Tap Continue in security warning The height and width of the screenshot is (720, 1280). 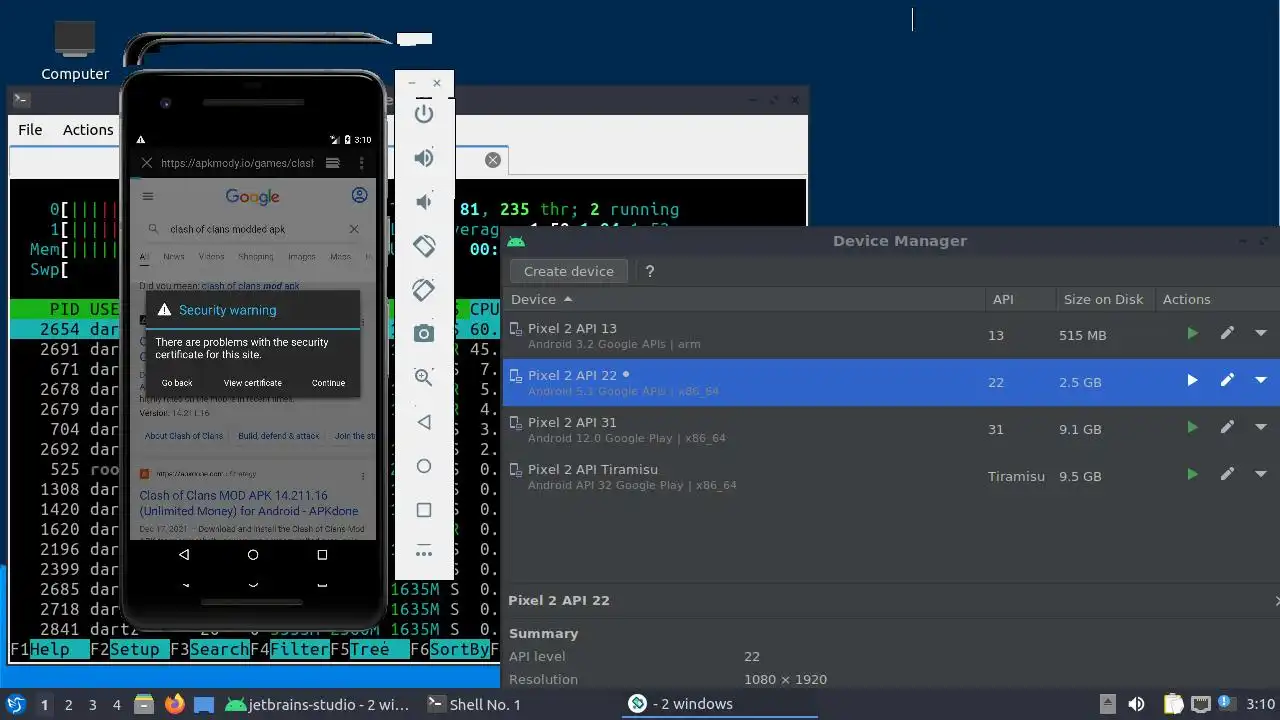[328, 383]
